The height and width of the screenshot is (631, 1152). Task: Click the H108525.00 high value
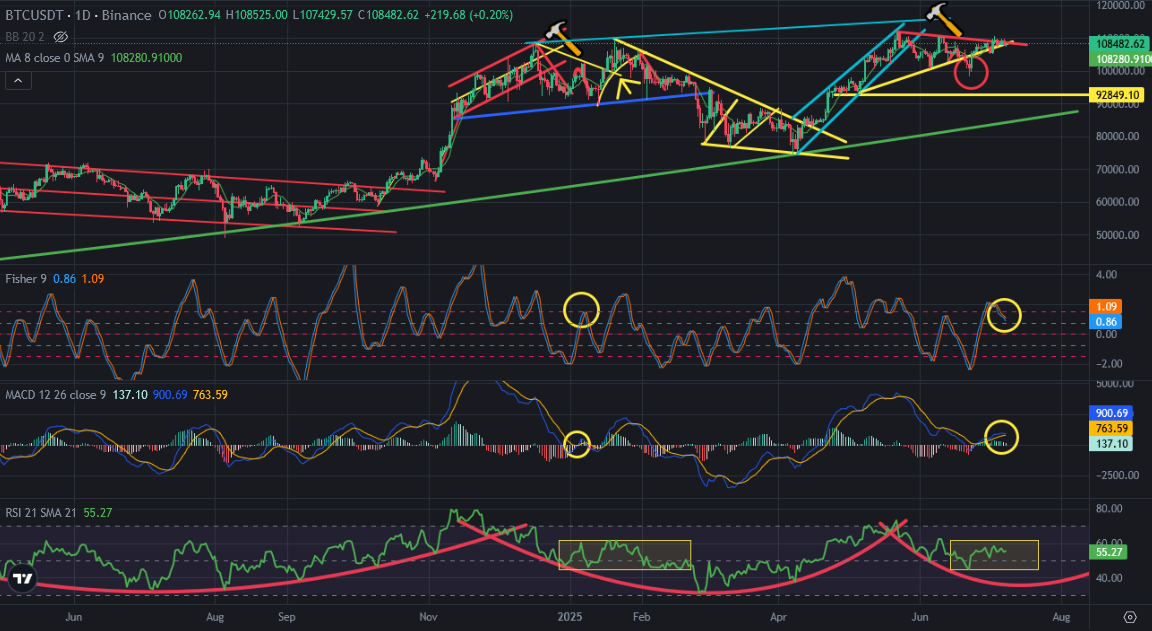coord(256,15)
